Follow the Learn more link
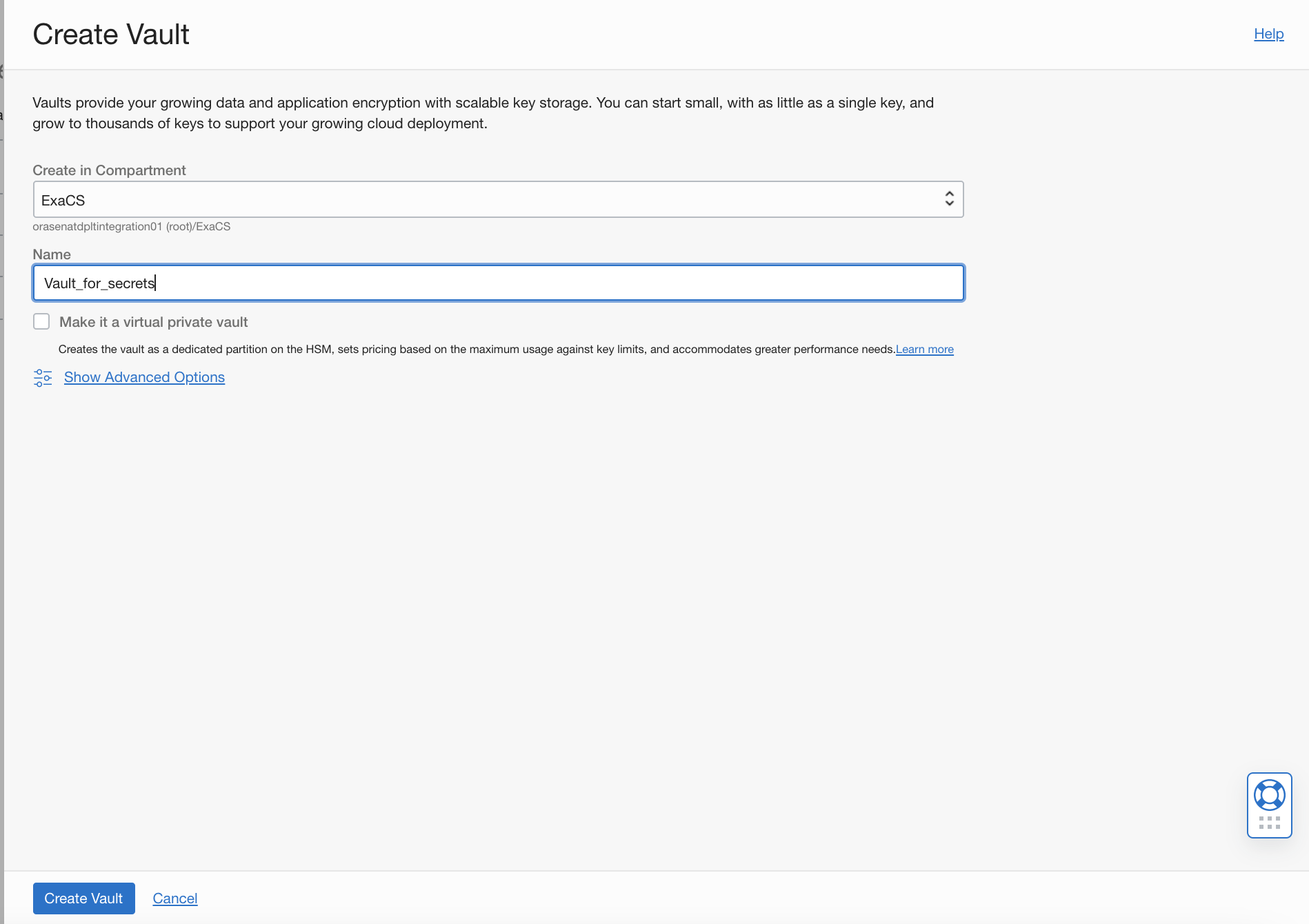The image size is (1309, 924). point(924,350)
